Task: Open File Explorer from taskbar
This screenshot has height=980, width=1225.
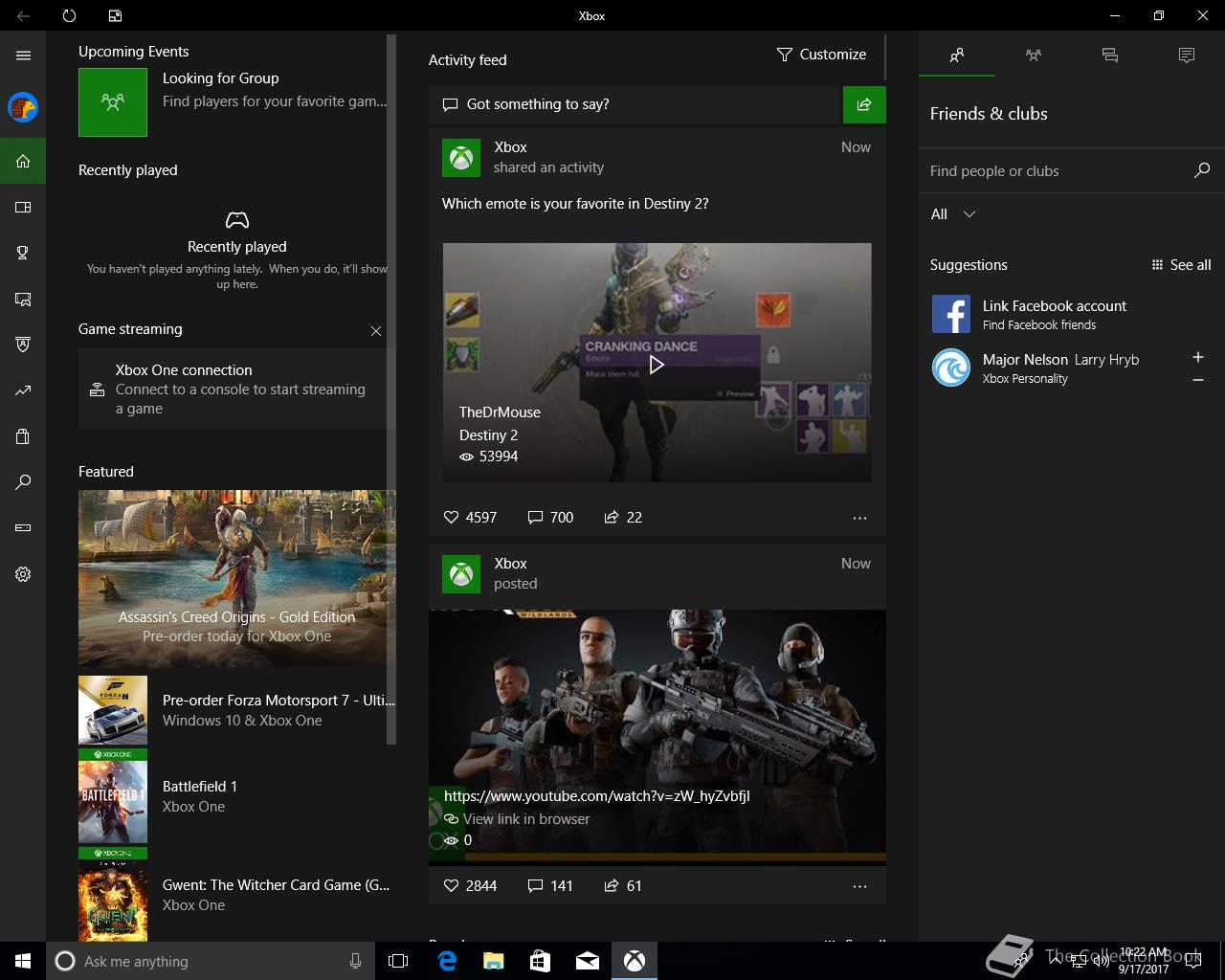Action: (494, 961)
